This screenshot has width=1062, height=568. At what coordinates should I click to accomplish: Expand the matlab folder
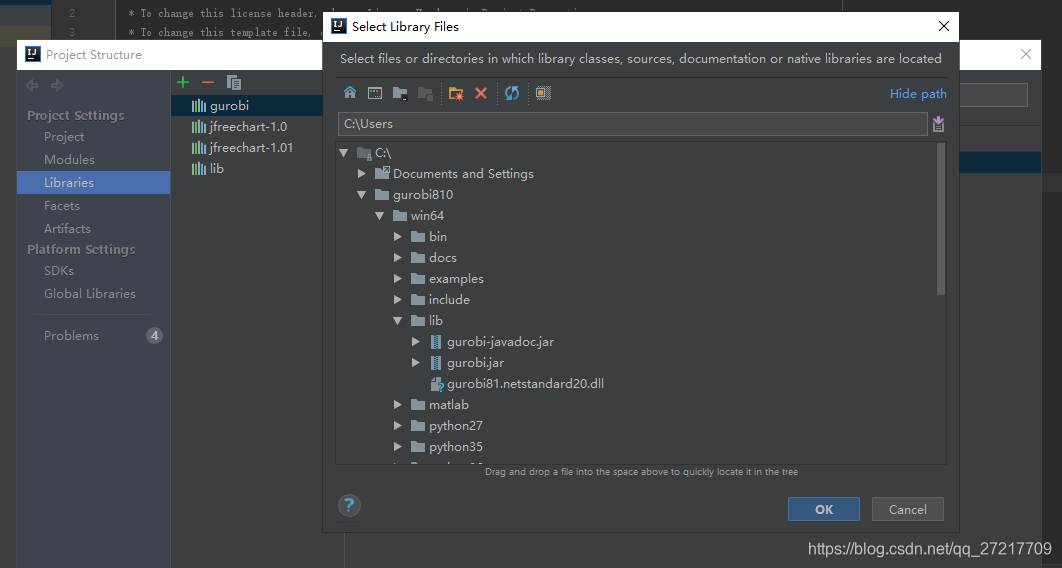coord(398,405)
